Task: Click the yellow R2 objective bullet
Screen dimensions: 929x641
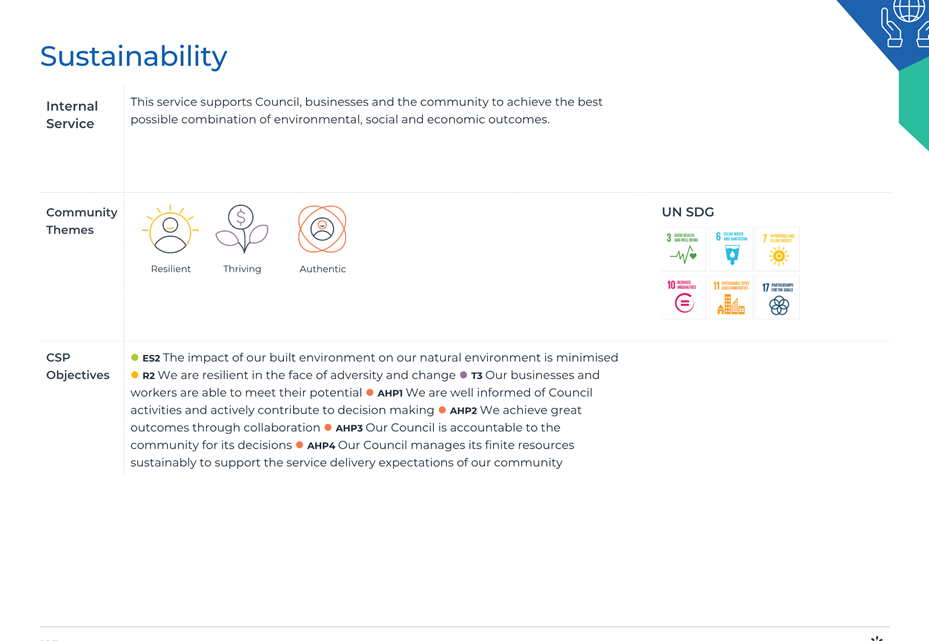Action: click(x=134, y=375)
